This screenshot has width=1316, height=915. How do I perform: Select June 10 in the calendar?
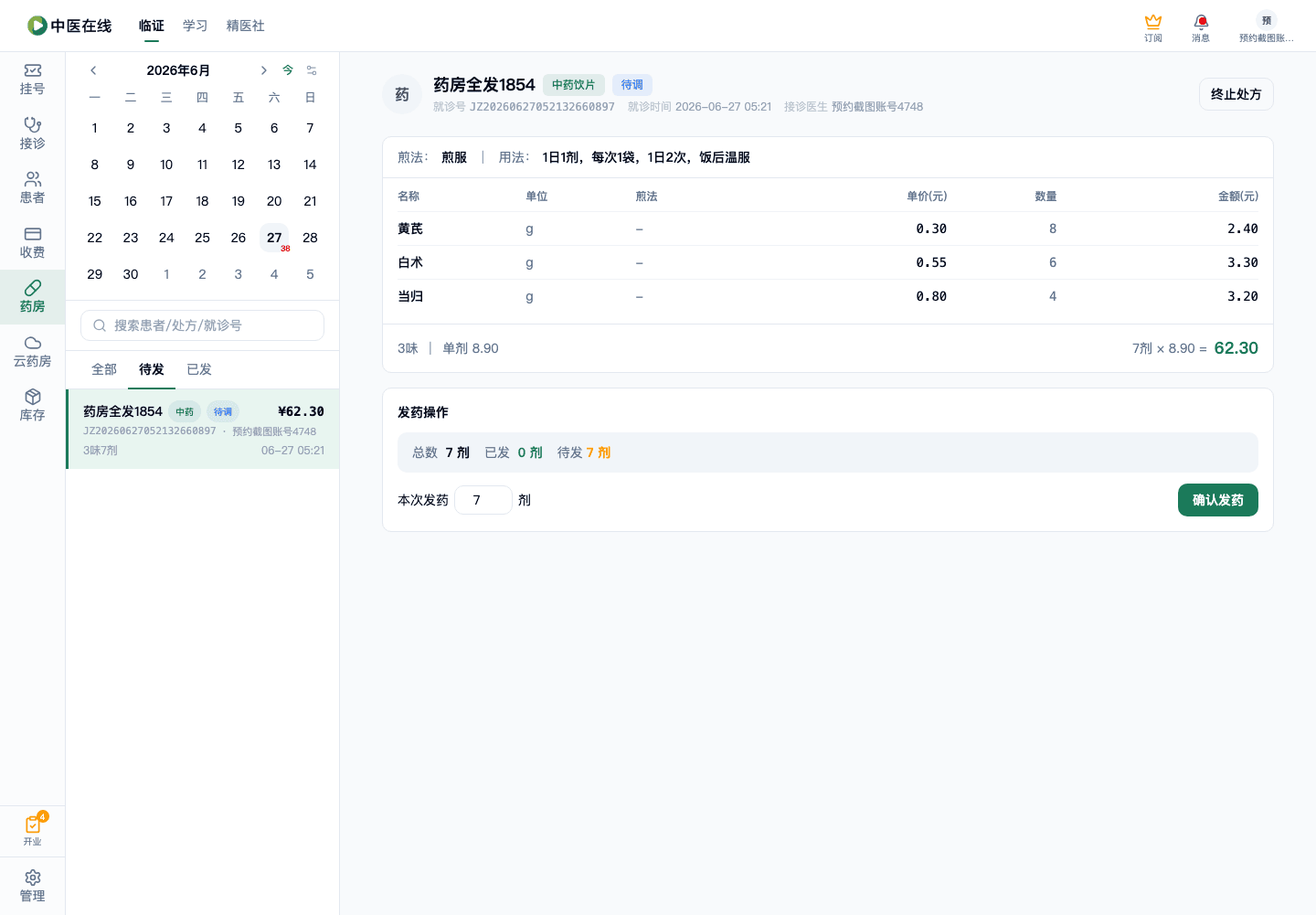(166, 165)
